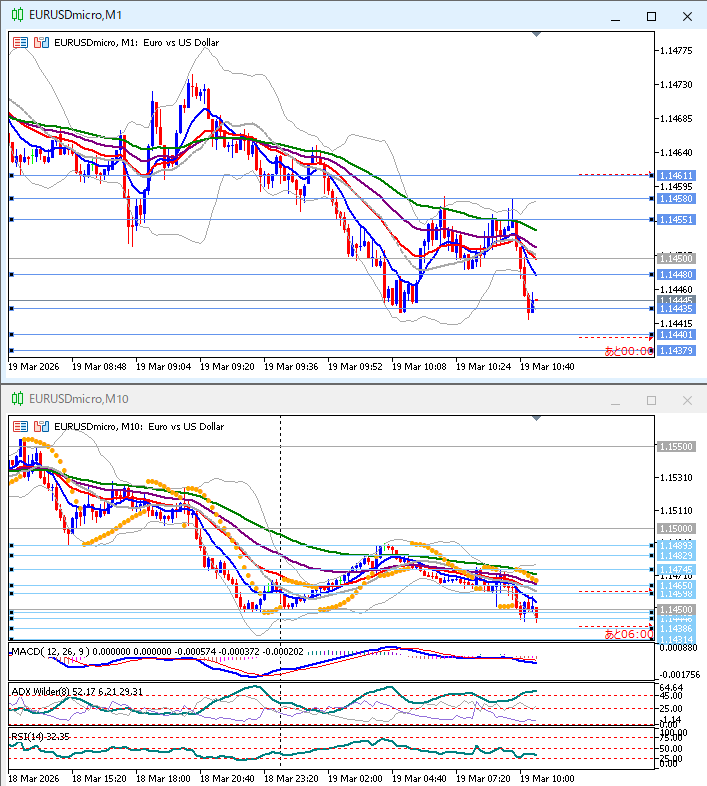Click the chart shift triangle on M10 chart
The image size is (707, 786).
538,418
